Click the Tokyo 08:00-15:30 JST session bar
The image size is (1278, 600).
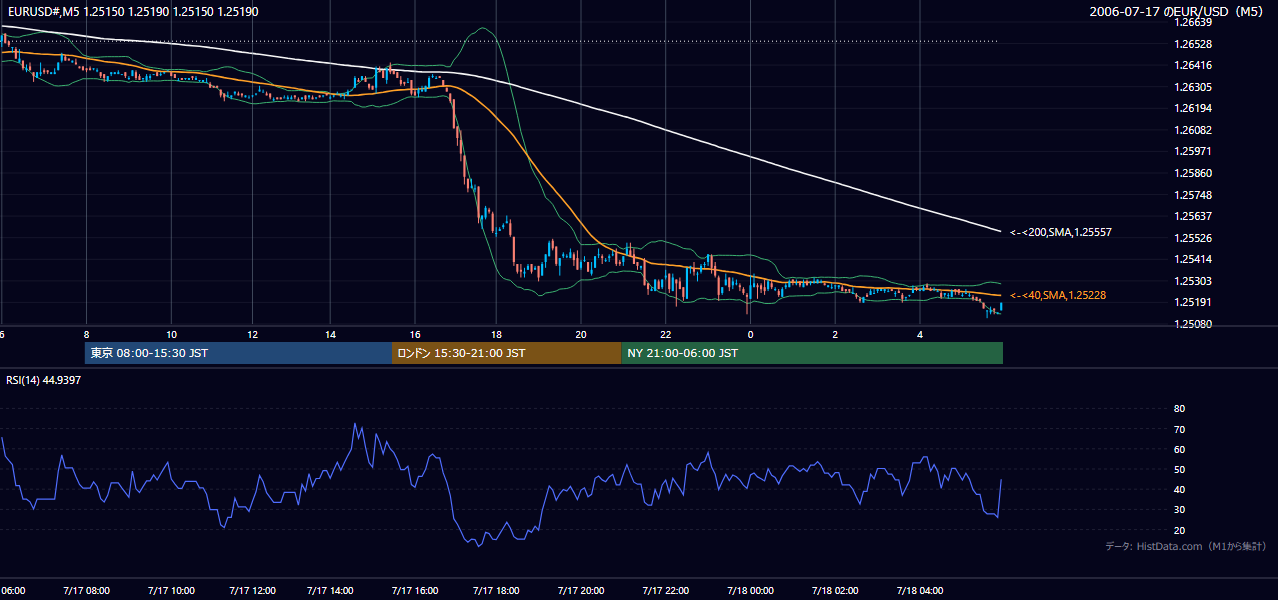238,353
